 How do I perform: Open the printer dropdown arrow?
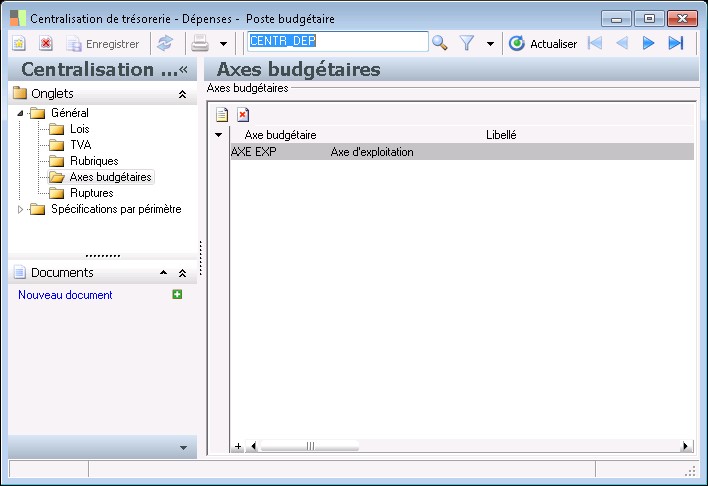[224, 44]
